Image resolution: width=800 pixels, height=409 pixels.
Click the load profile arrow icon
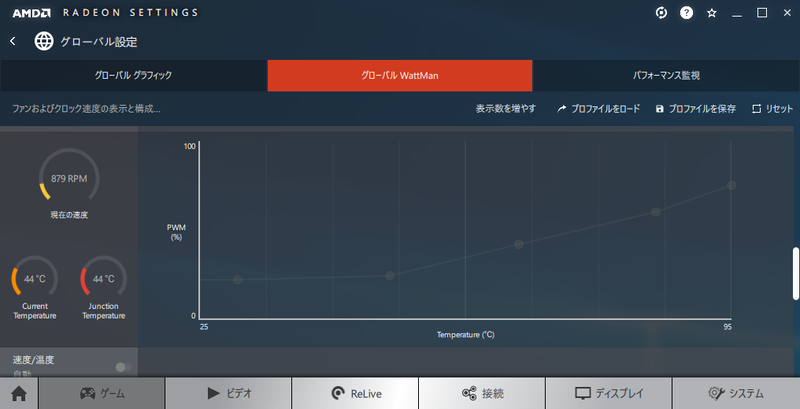pos(562,109)
